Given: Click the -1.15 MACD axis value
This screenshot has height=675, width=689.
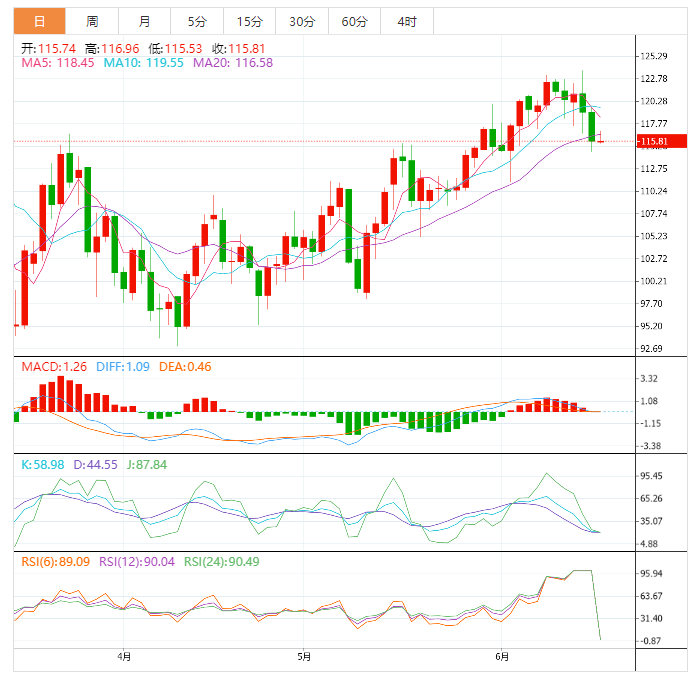Looking at the screenshot, I should [650, 423].
